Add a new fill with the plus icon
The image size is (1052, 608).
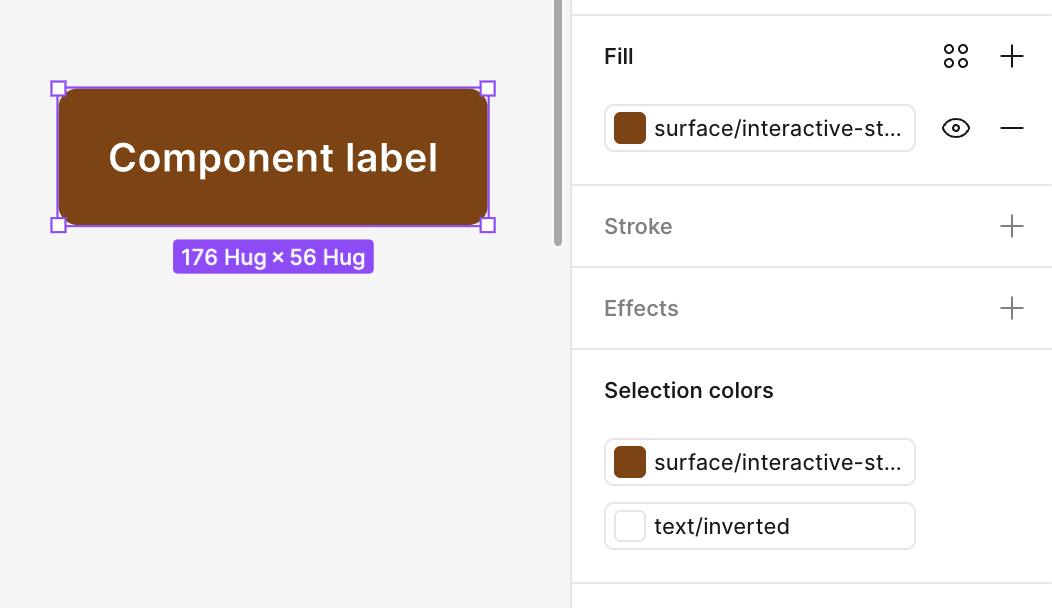pyautogui.click(x=1011, y=56)
